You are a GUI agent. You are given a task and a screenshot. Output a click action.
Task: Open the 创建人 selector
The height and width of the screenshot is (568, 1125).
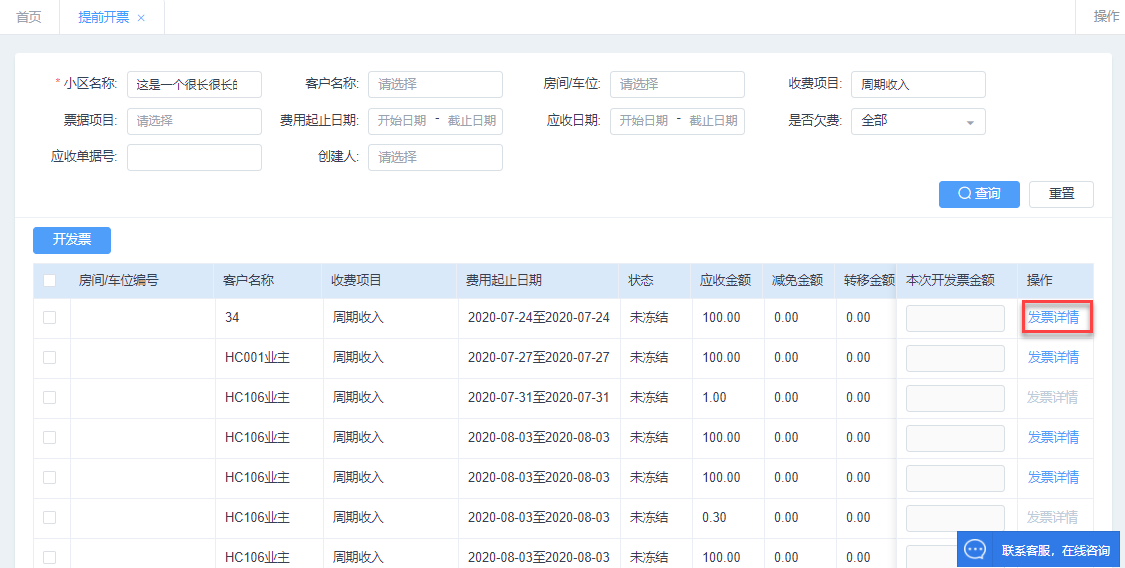[436, 158]
